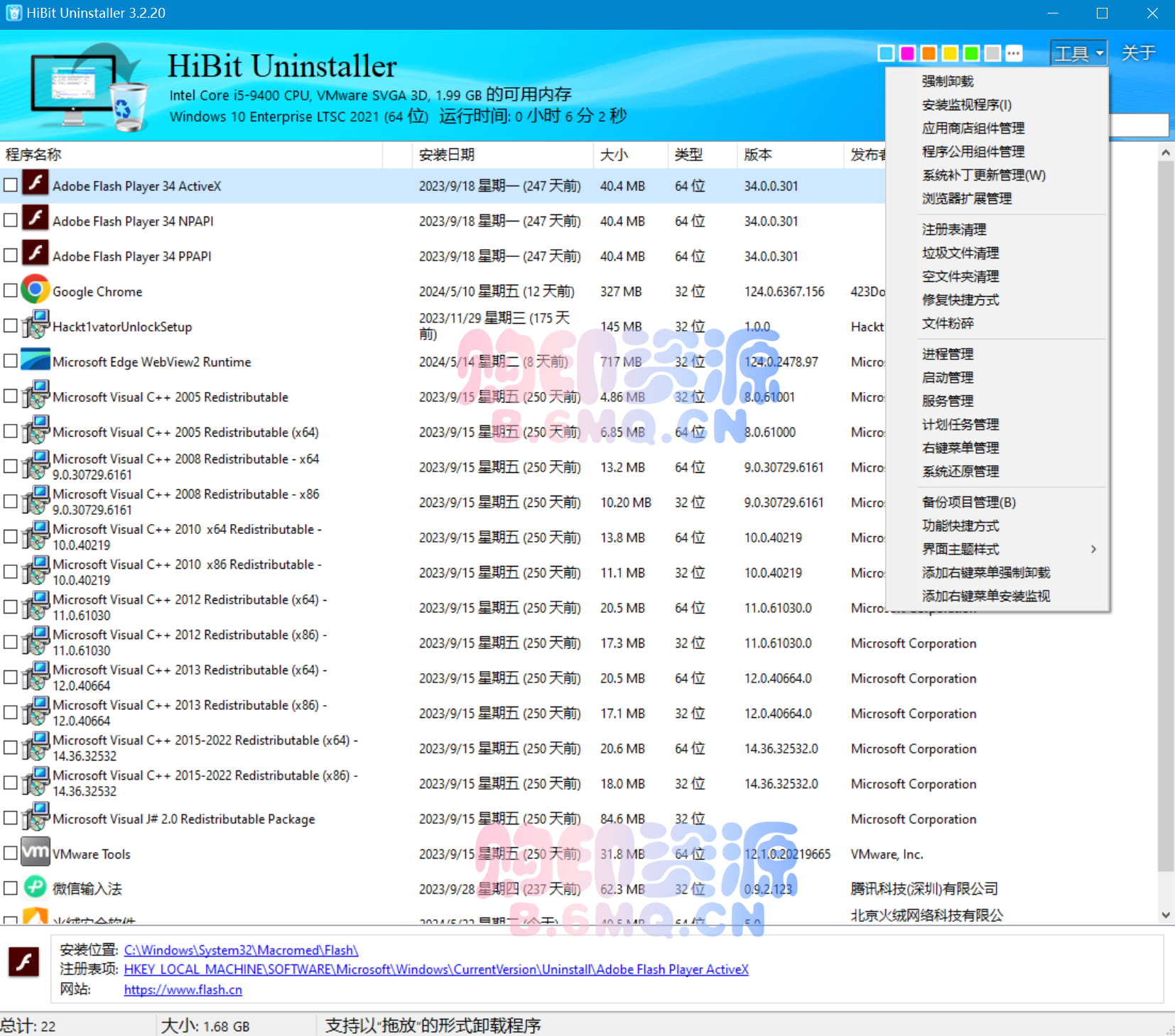Select 安装监视程序(I) menu item
Image resolution: width=1175 pixels, height=1036 pixels.
click(x=997, y=105)
